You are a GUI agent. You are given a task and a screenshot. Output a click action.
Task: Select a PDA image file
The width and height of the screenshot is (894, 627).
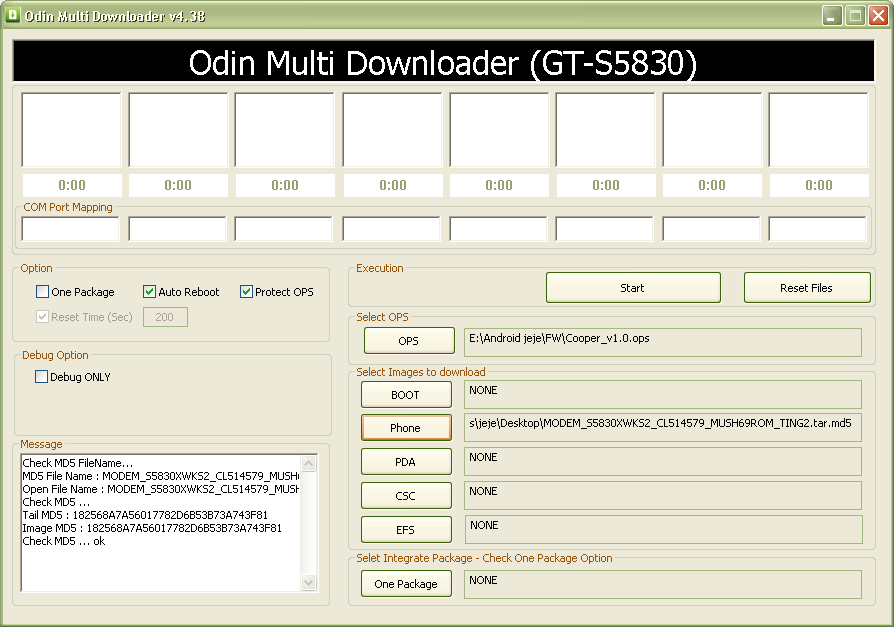pyautogui.click(x=405, y=463)
